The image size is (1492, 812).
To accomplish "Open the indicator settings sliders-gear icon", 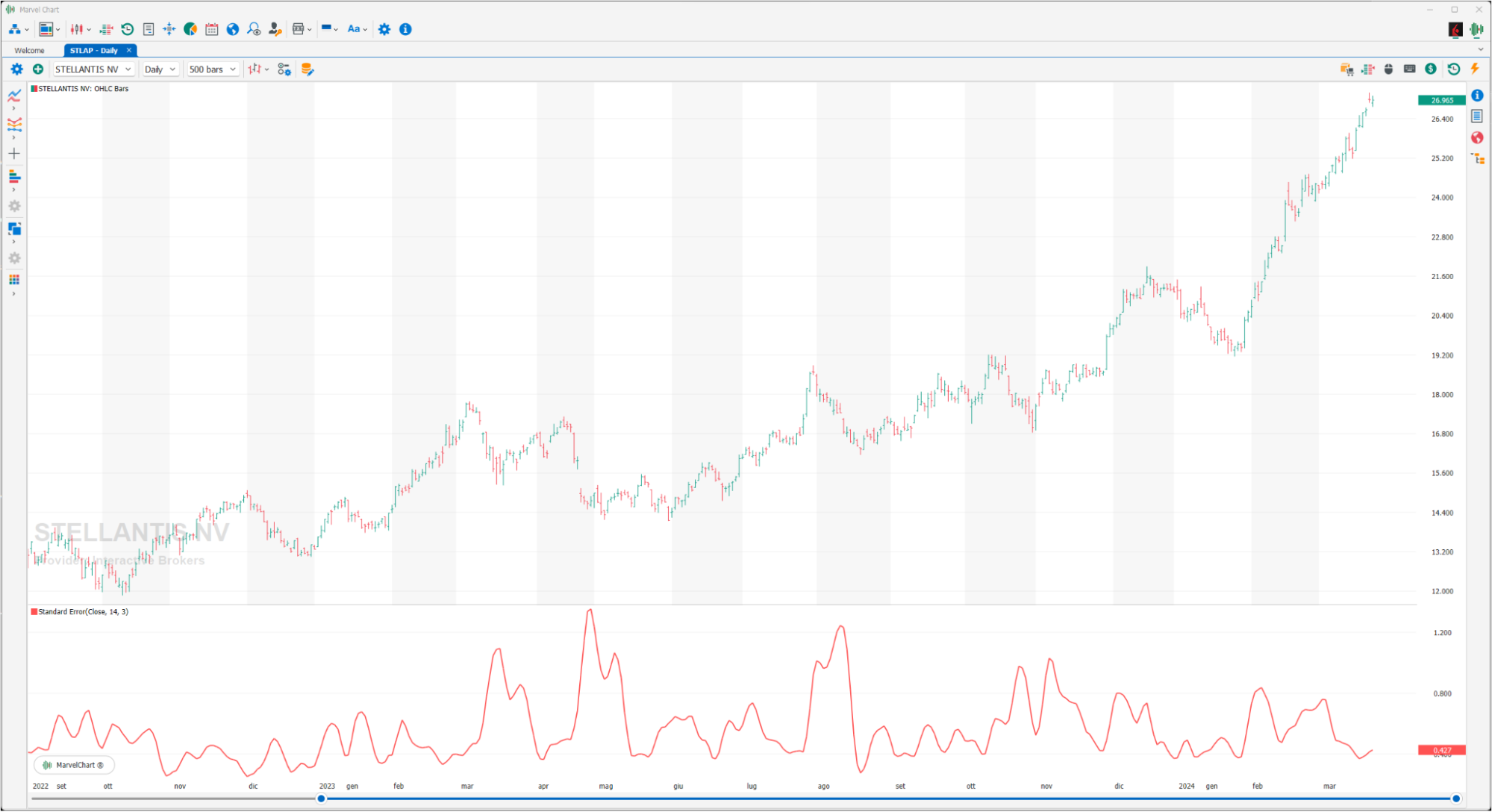I will 284,69.
